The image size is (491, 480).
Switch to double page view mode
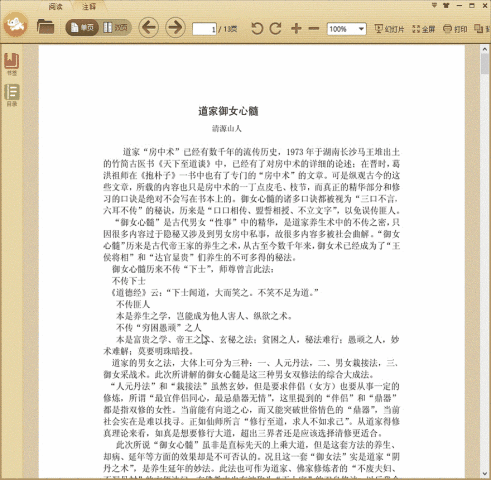click(115, 27)
